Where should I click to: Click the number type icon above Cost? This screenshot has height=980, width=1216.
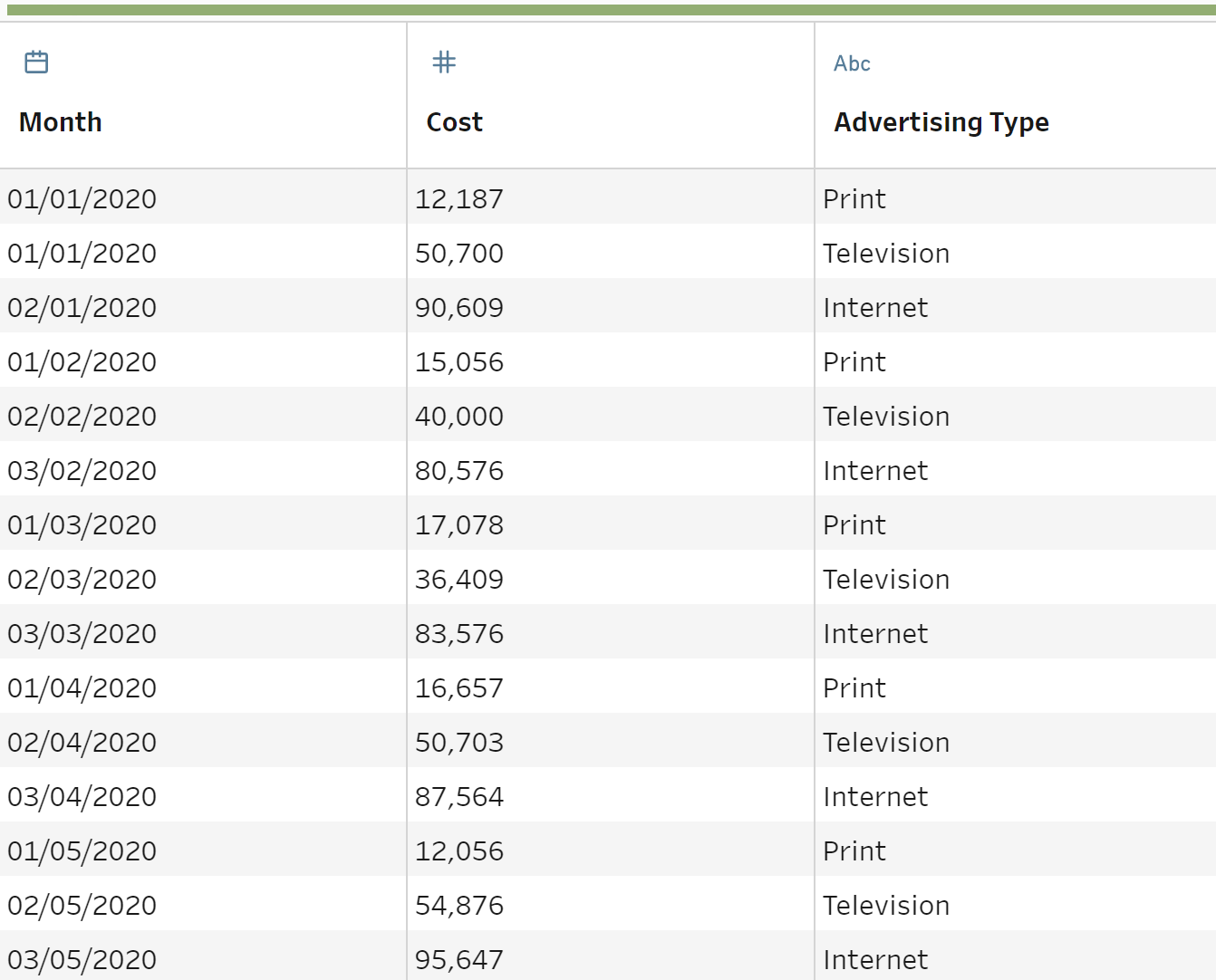pos(444,62)
